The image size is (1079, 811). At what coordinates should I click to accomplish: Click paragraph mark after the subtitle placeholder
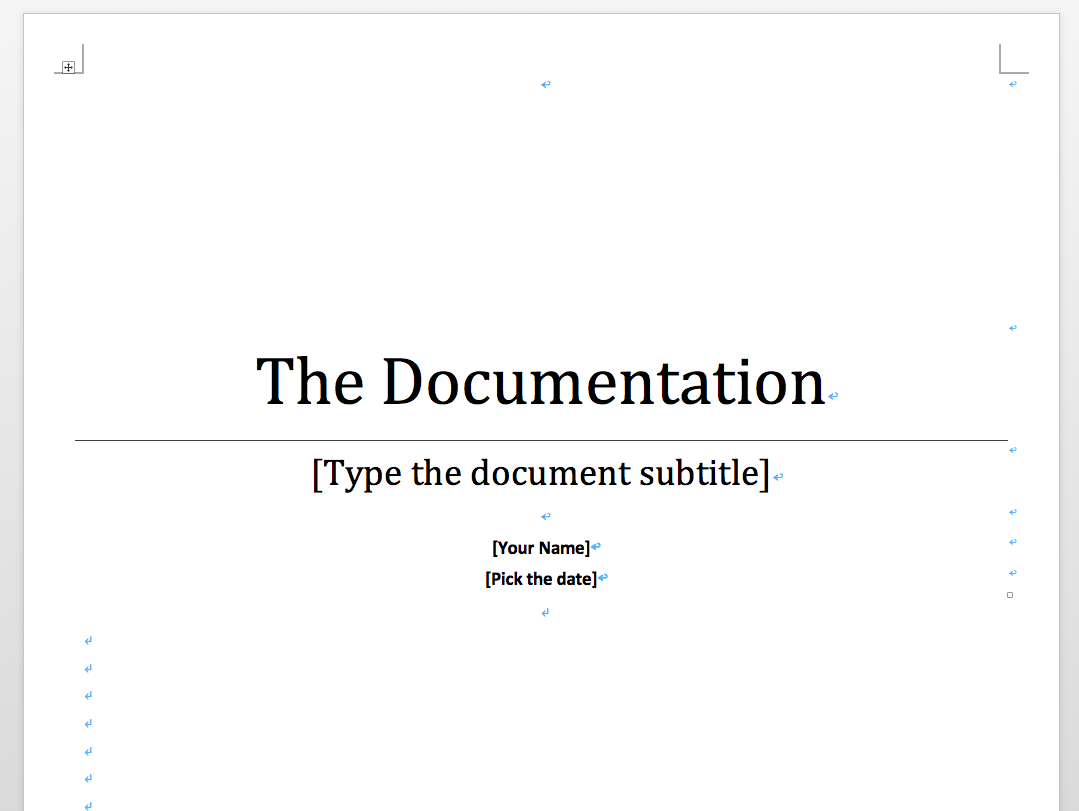(778, 477)
